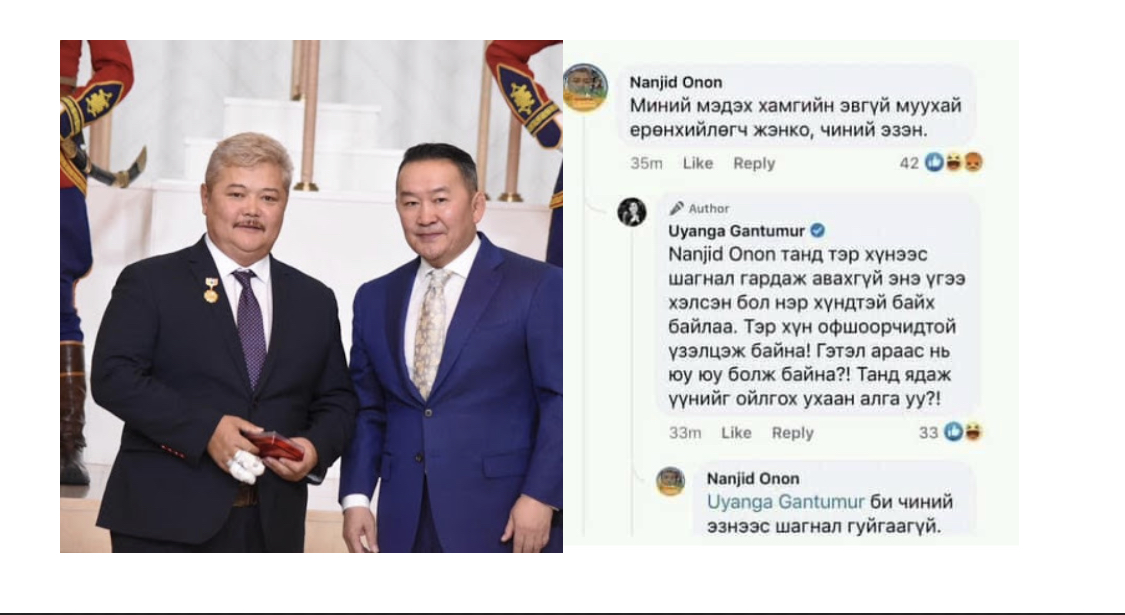The width and height of the screenshot is (1125, 615).
Task: Click the angry reaction icon on first comment
Action: (974, 162)
